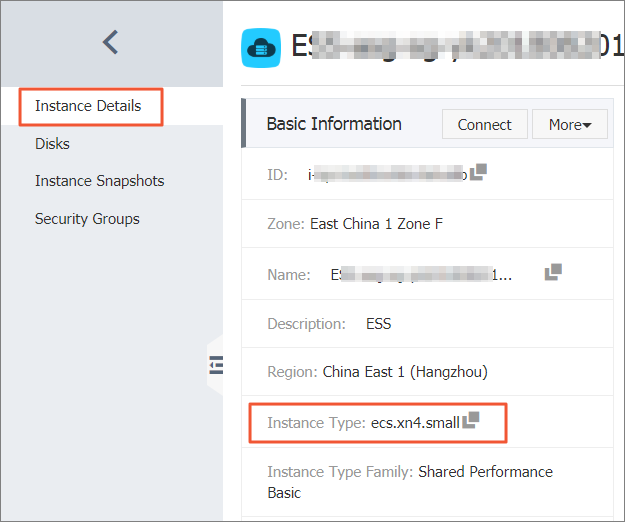Select Instance Details in the sidebar

coord(88,106)
